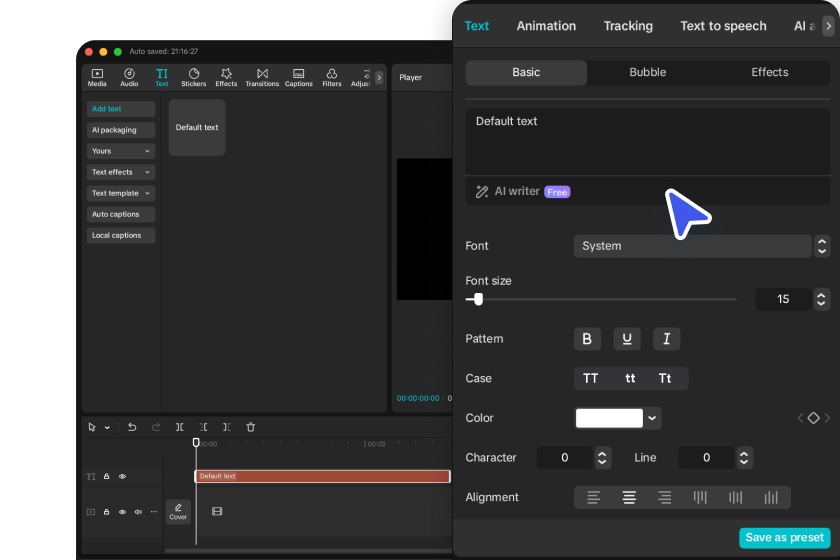Lock the main video track
The image size is (840, 560).
click(x=107, y=512)
